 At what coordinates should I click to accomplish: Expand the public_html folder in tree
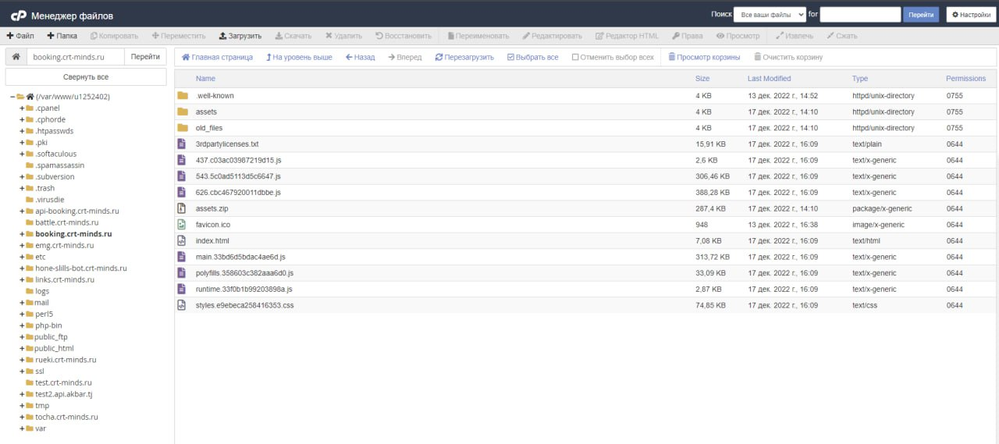tap(22, 348)
